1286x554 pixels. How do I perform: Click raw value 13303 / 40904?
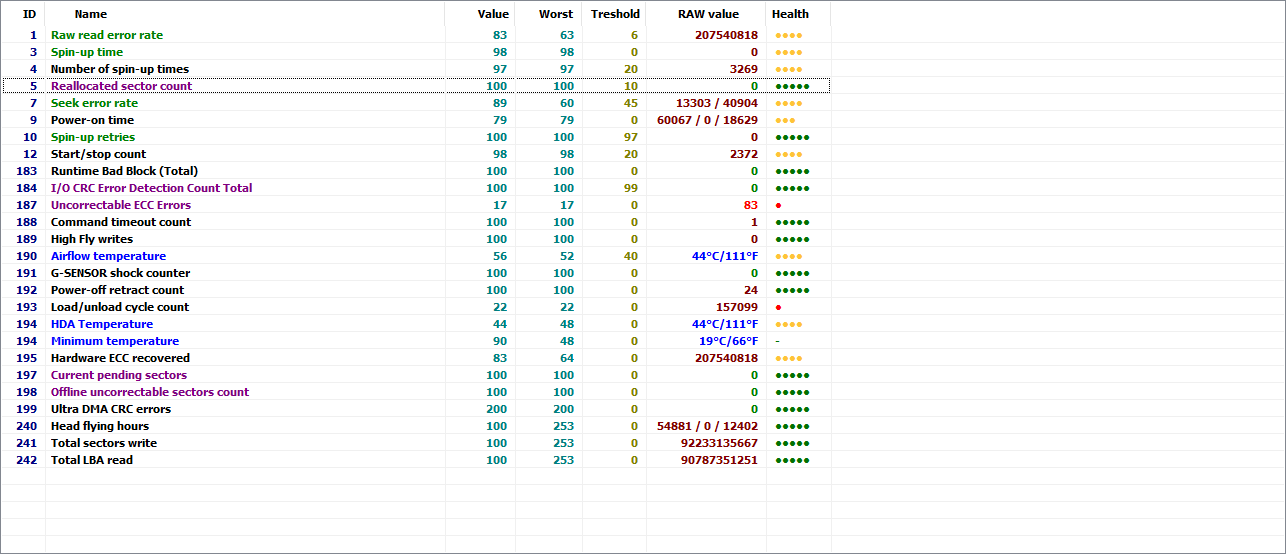pyautogui.click(x=717, y=103)
